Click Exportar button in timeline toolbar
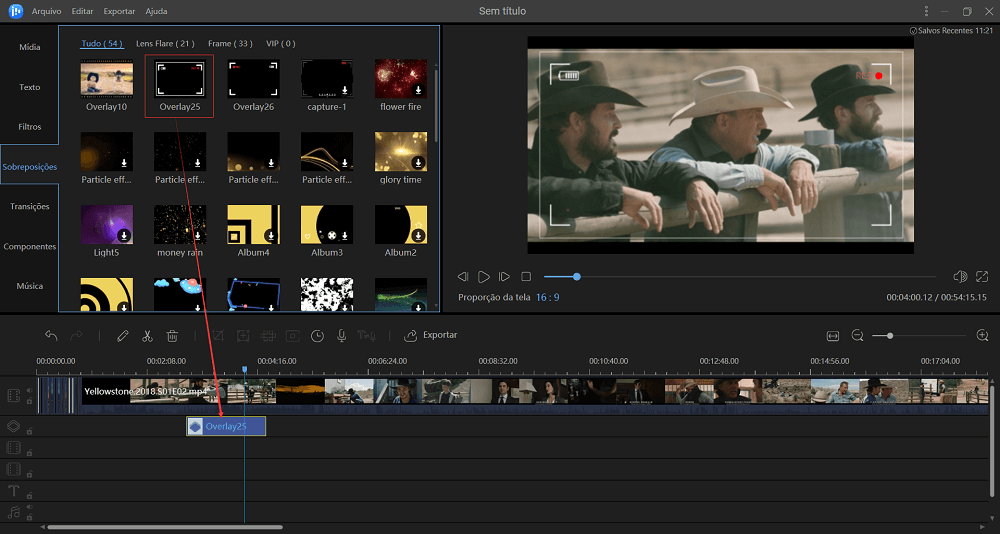Image resolution: width=1000 pixels, height=534 pixels. coord(431,335)
